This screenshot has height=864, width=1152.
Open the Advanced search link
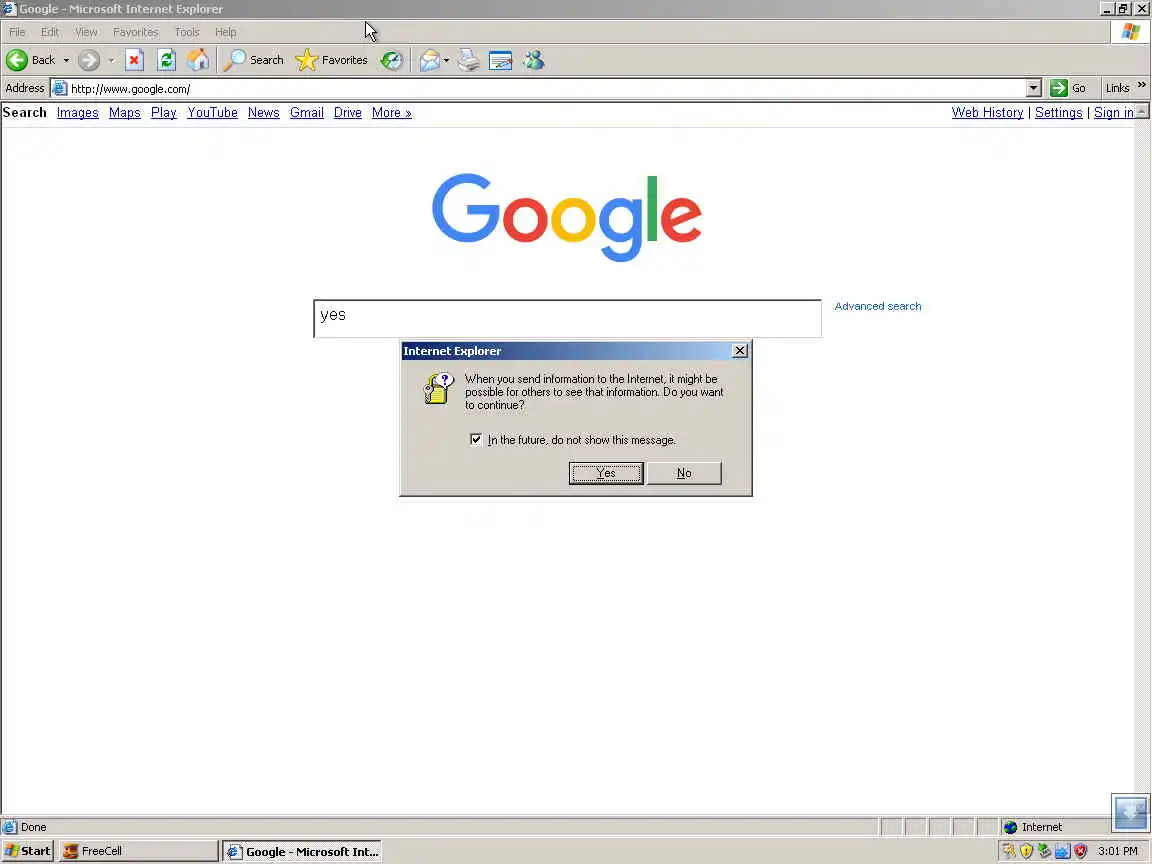click(x=877, y=306)
